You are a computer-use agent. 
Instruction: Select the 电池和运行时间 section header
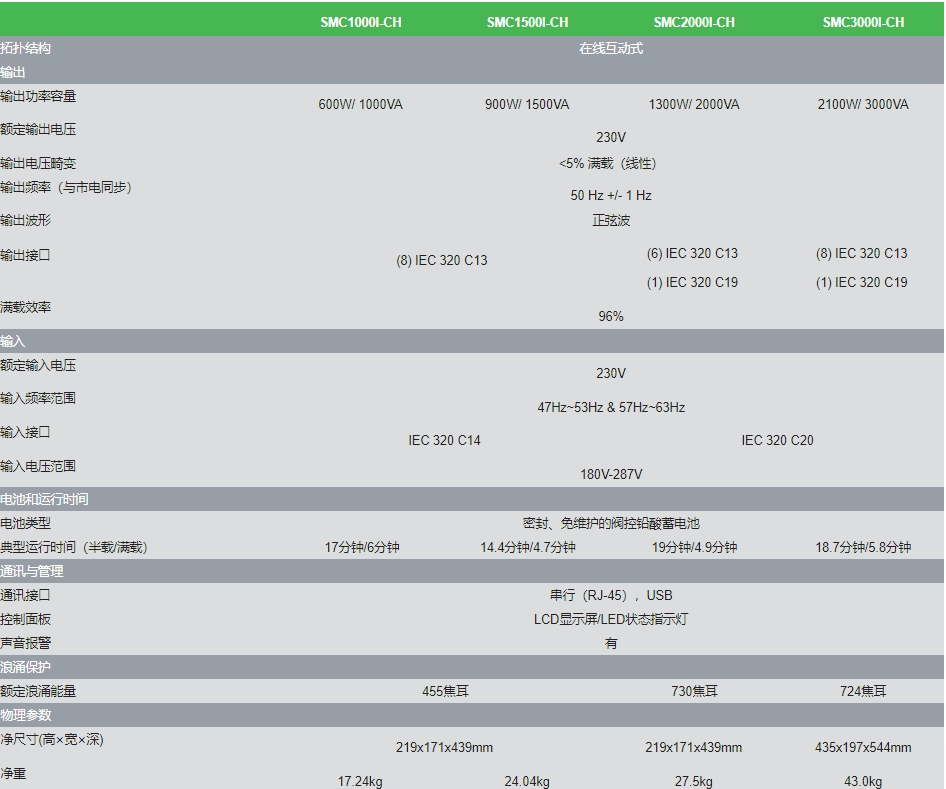pos(44,499)
